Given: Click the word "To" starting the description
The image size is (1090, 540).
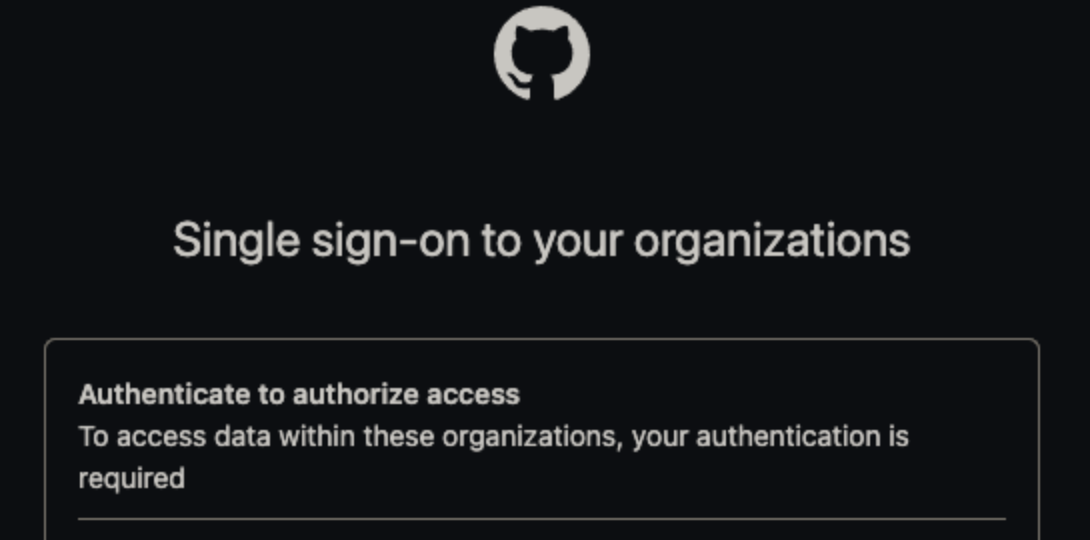Looking at the screenshot, I should tap(92, 437).
